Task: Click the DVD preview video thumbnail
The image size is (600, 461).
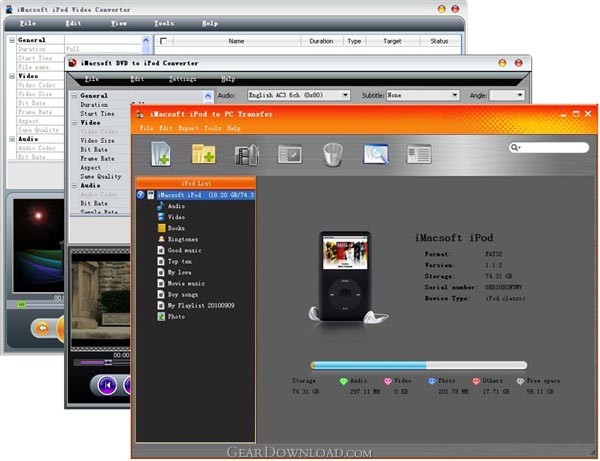Action: click(101, 300)
